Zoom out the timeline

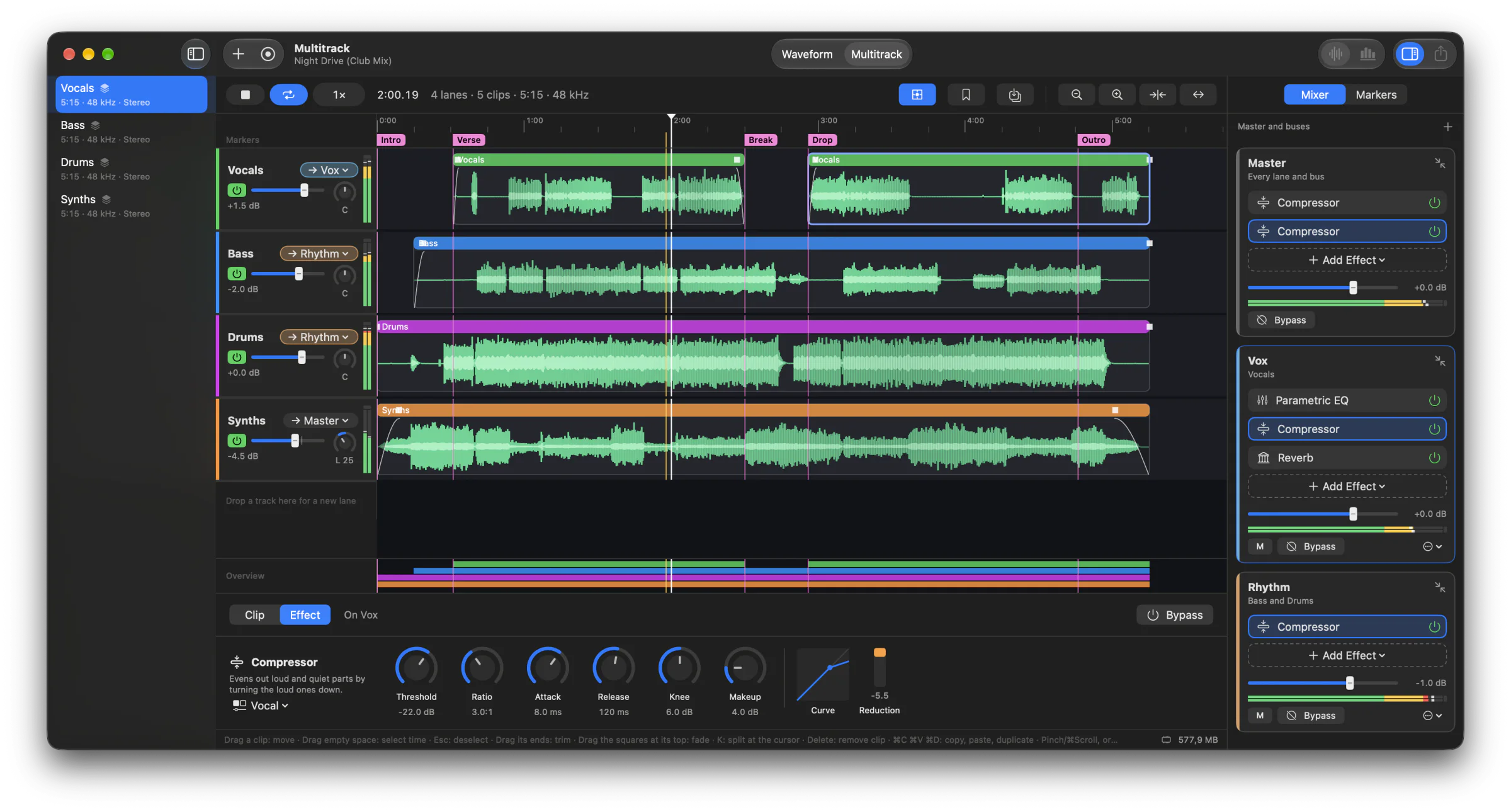[x=1077, y=94]
